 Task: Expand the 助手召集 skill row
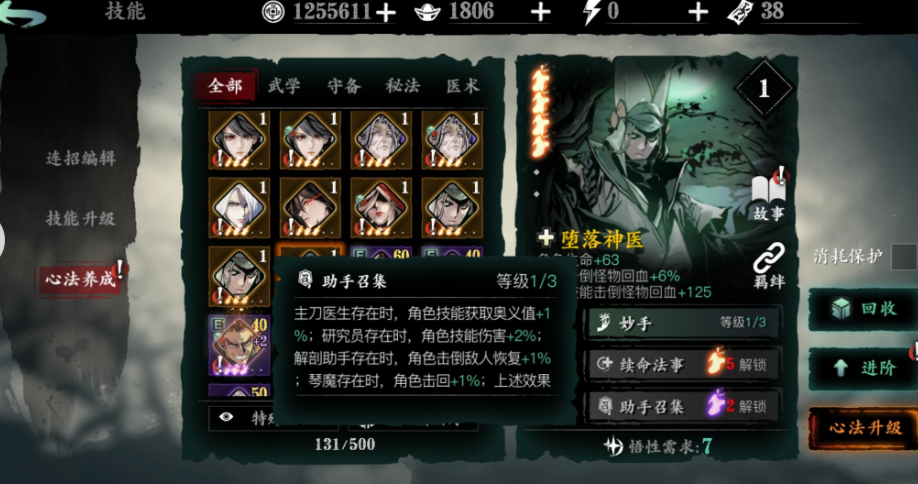click(684, 406)
